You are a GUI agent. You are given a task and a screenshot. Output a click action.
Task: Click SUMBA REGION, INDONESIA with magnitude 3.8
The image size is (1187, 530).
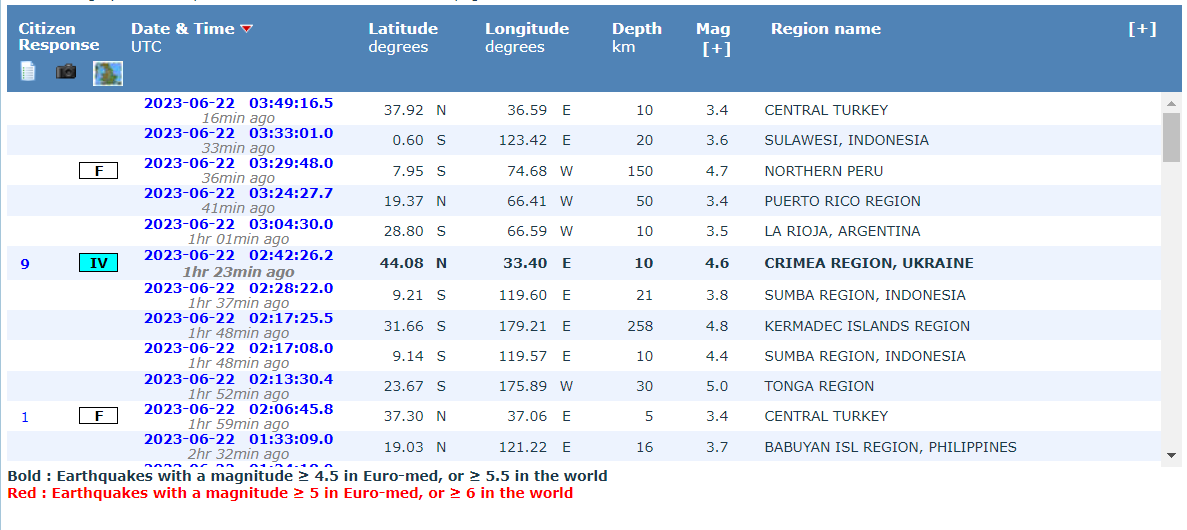click(x=865, y=295)
